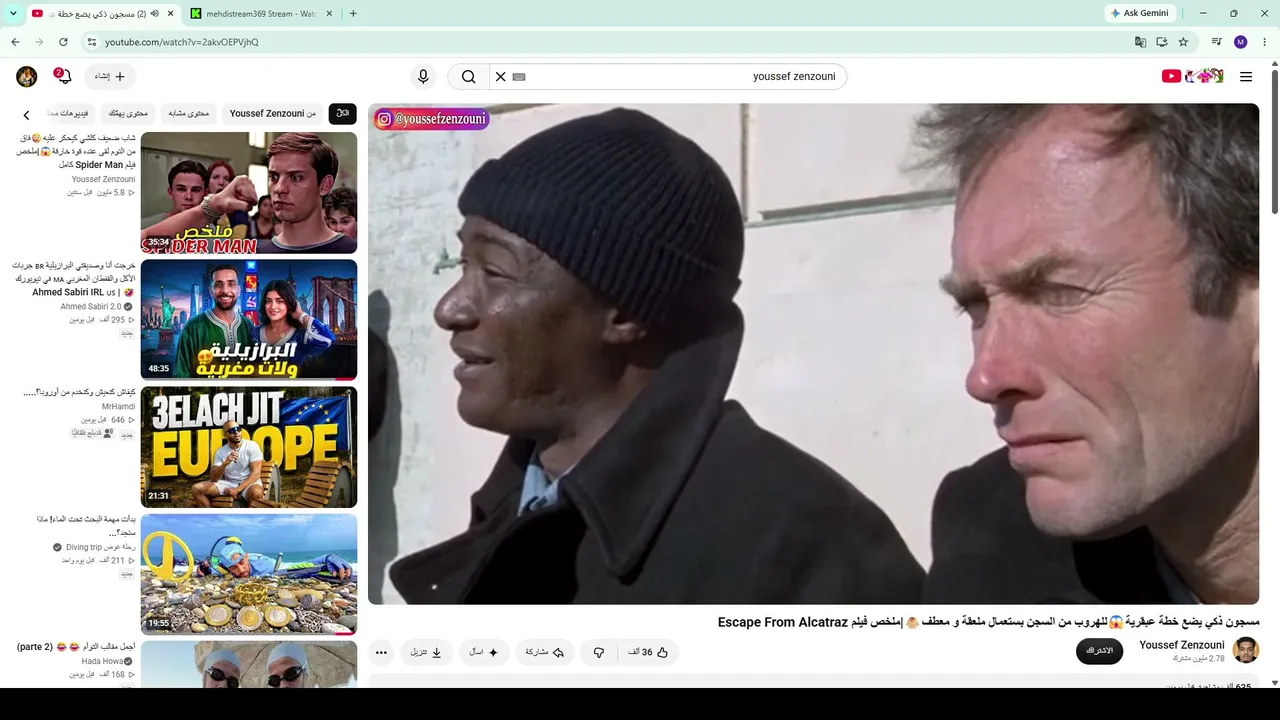
Task: Start voice search with the microphone icon
Action: (x=423, y=77)
